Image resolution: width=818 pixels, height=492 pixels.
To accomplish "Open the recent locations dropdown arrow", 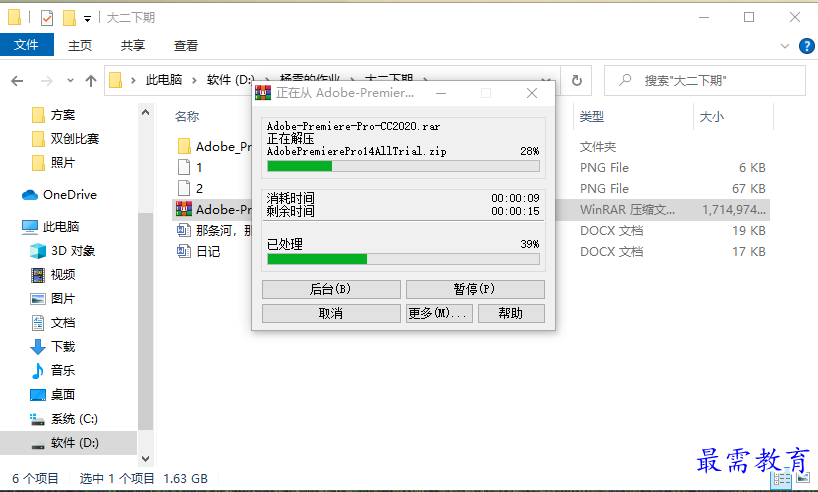I will point(70,81).
